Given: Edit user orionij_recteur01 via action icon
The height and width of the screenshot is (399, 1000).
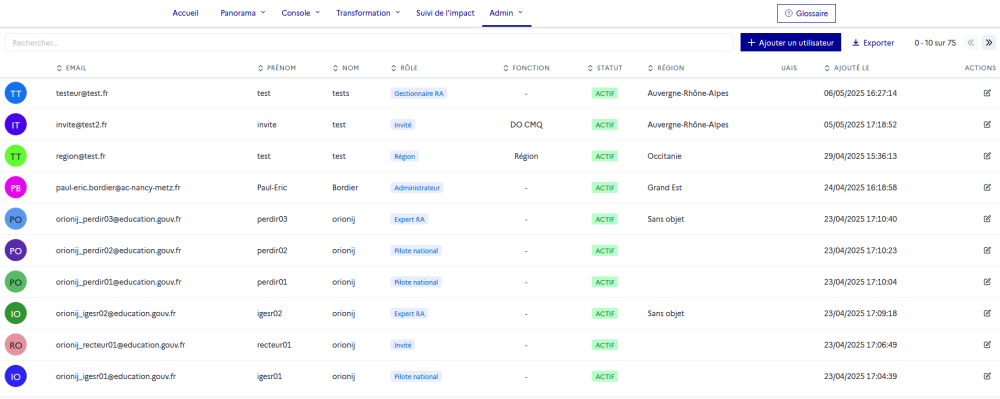Looking at the screenshot, I should click(x=987, y=345).
